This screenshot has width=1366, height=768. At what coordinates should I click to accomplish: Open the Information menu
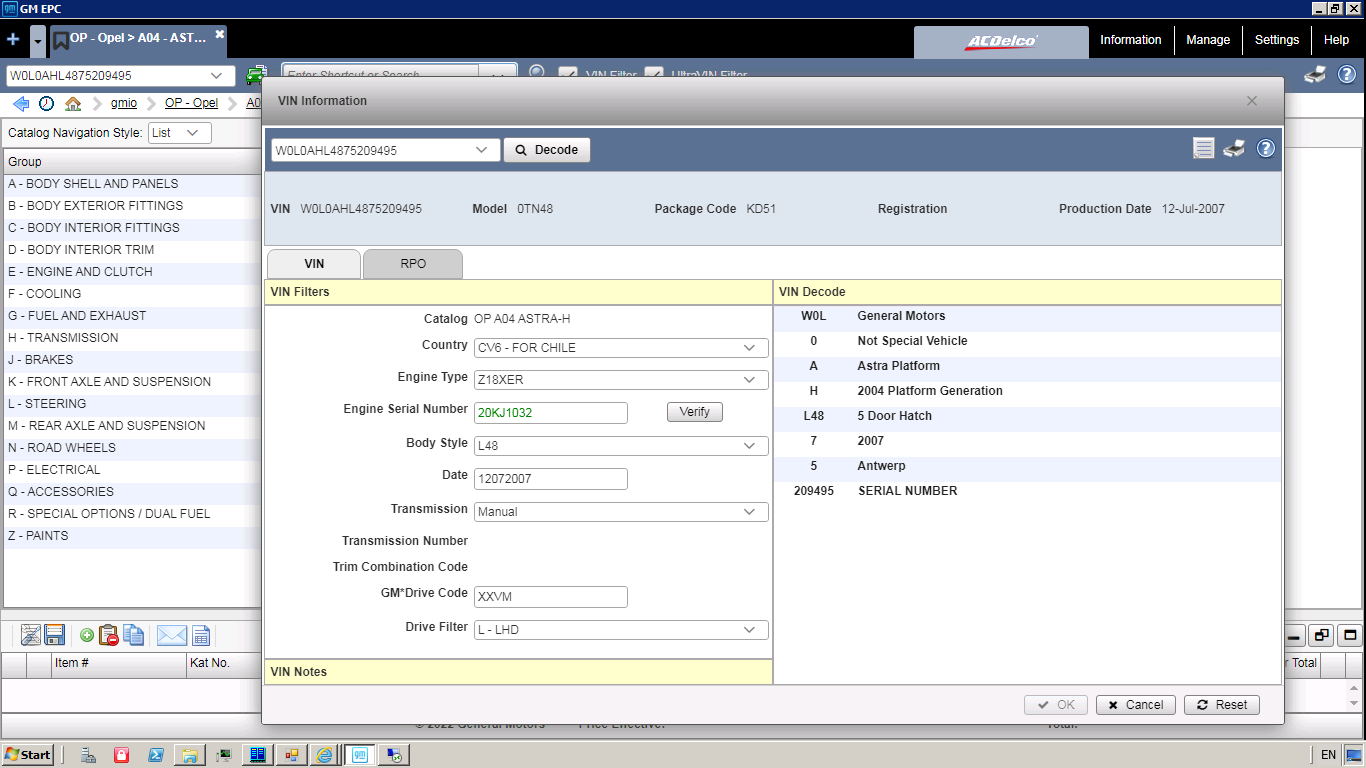coord(1131,40)
